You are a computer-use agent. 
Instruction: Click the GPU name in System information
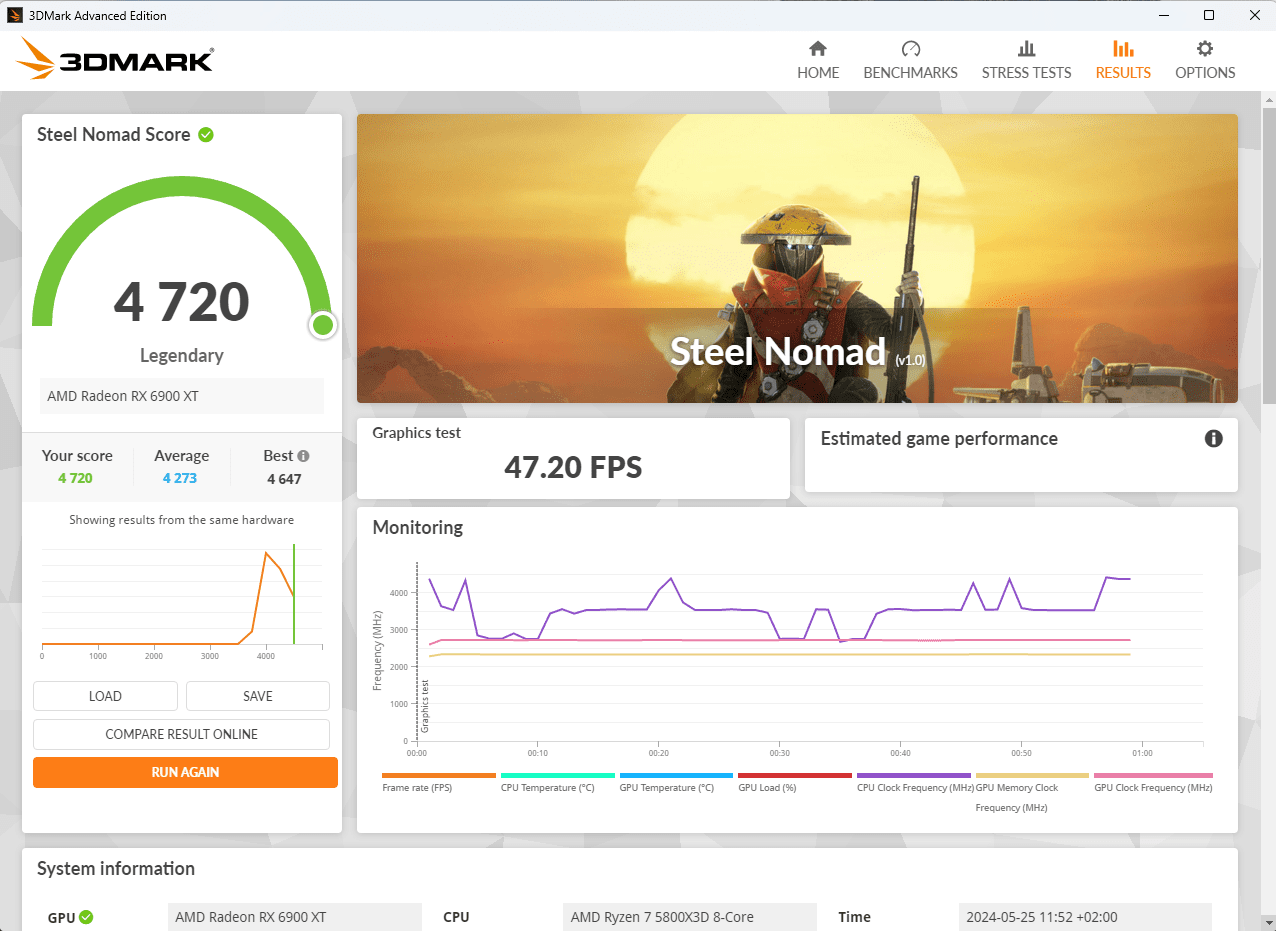click(295, 917)
